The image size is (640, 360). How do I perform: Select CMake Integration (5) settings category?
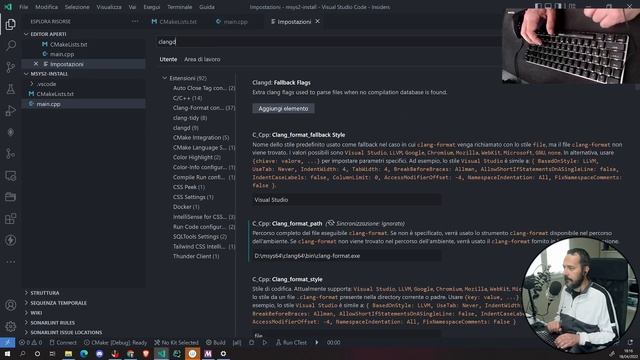click(201, 138)
